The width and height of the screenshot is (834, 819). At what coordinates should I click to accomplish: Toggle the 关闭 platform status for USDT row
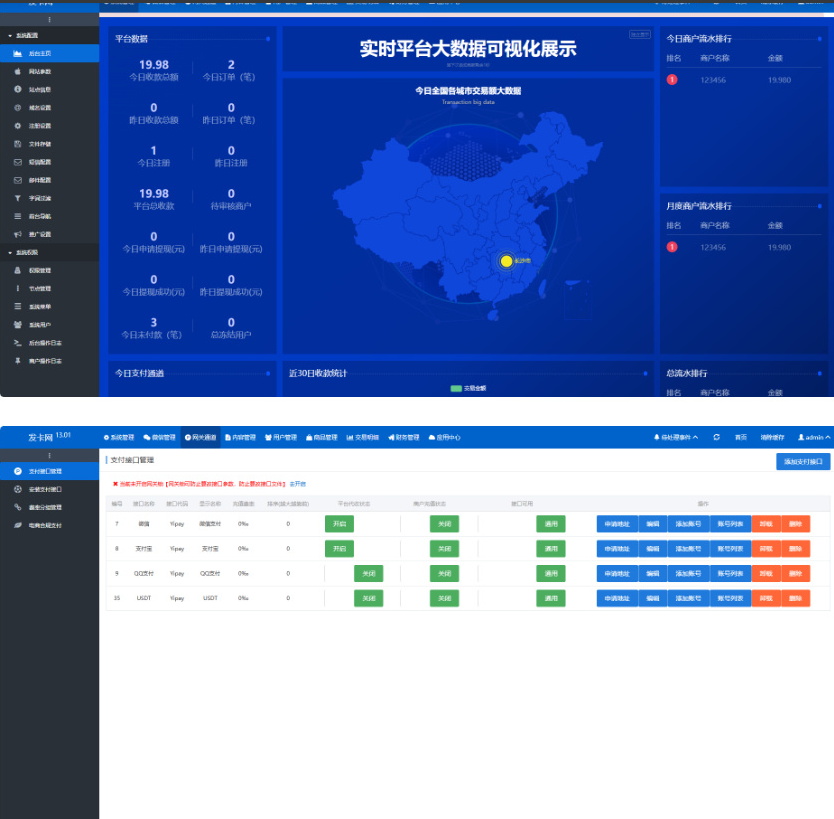coord(369,598)
